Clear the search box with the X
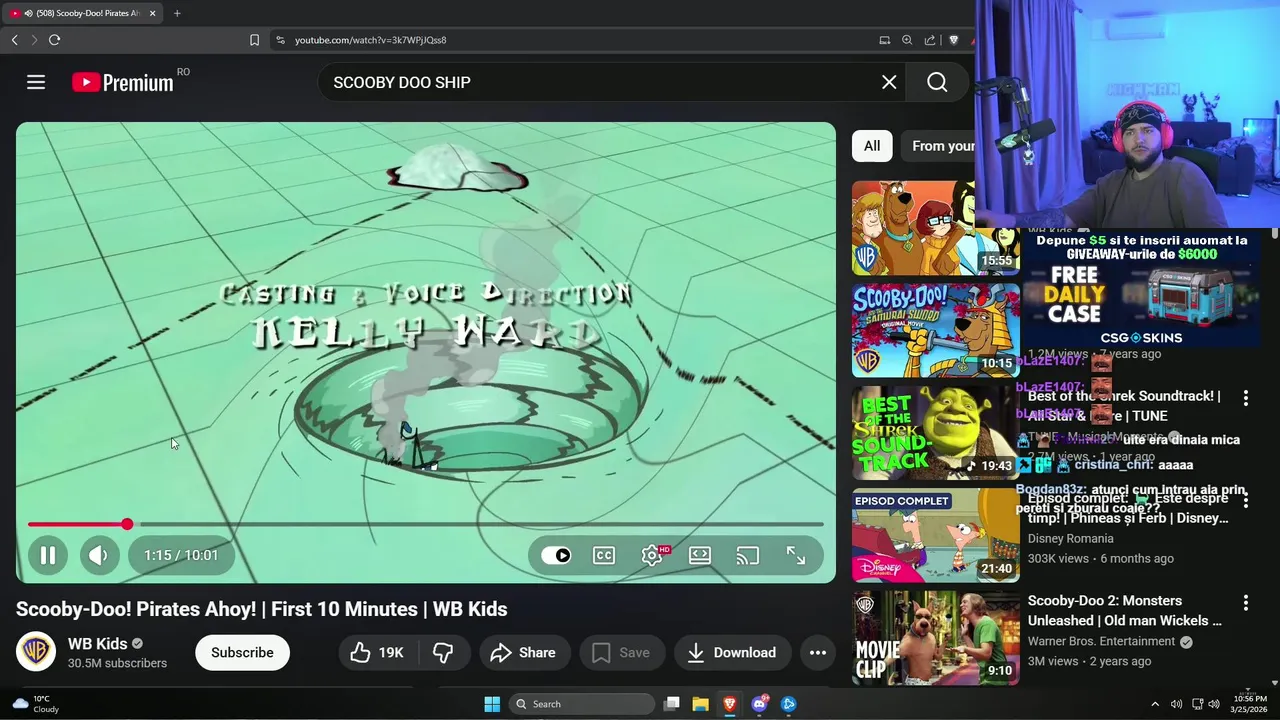 point(889,82)
